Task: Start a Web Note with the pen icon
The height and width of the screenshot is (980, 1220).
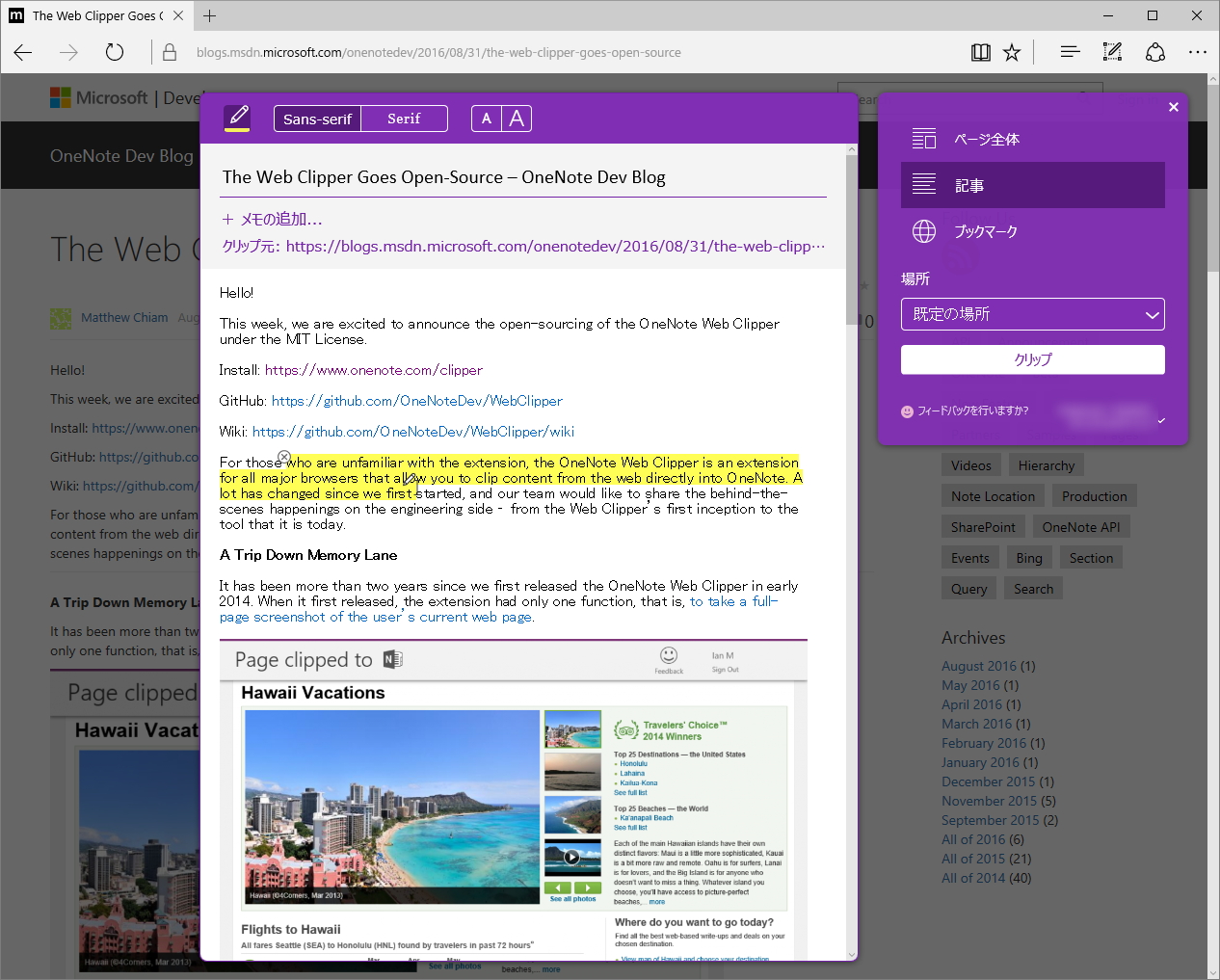Action: [x=1112, y=52]
